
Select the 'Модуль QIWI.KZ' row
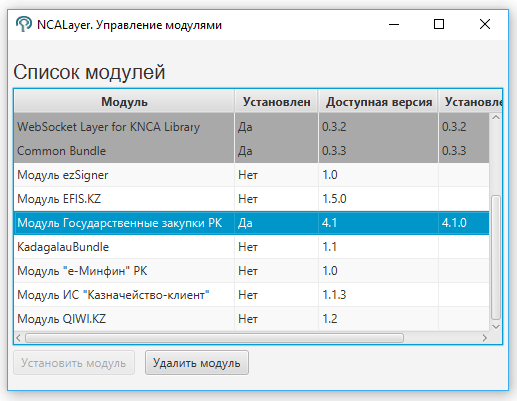point(252,319)
